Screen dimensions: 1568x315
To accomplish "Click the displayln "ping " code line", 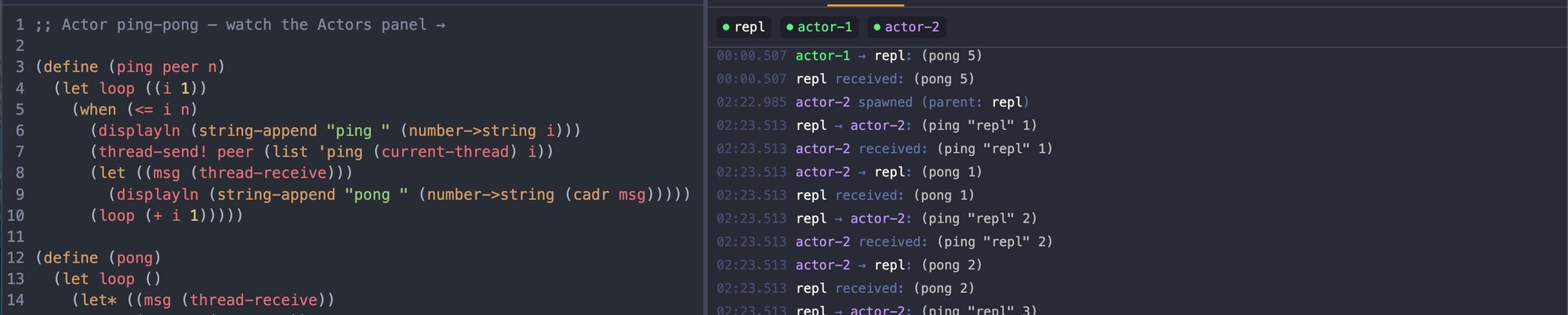I will click(x=336, y=131).
